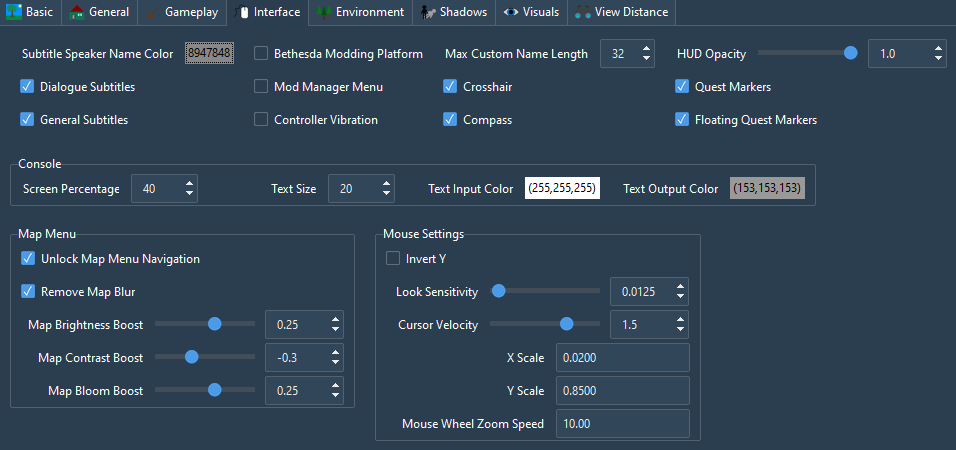Go to the Environment tab

pyautogui.click(x=360, y=12)
